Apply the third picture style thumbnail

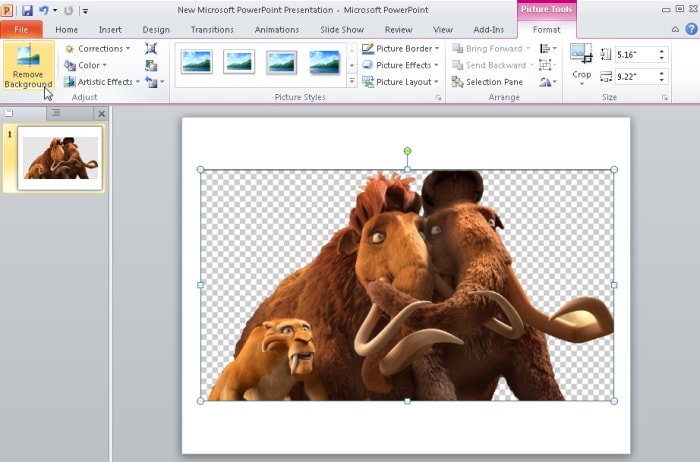pyautogui.click(x=281, y=62)
